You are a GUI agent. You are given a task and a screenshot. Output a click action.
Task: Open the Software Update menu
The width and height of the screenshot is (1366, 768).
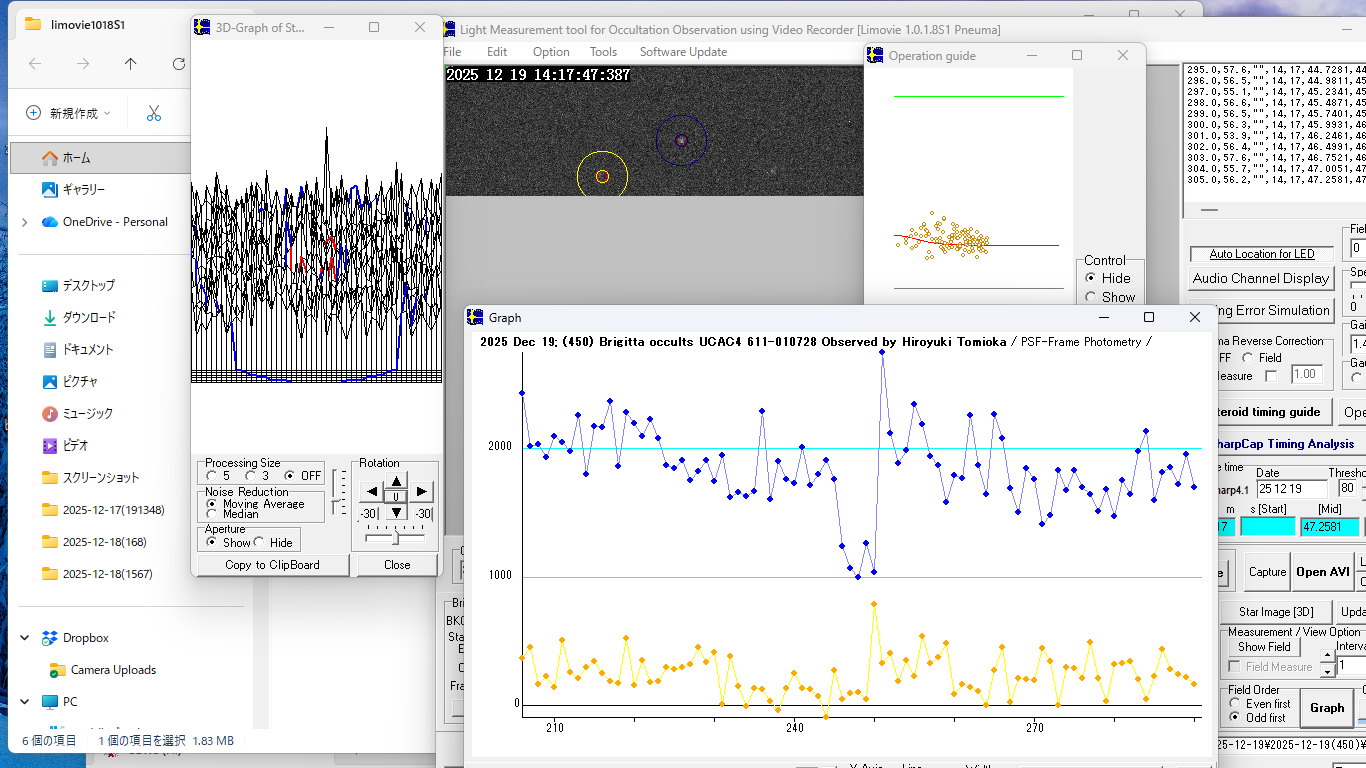(x=683, y=52)
